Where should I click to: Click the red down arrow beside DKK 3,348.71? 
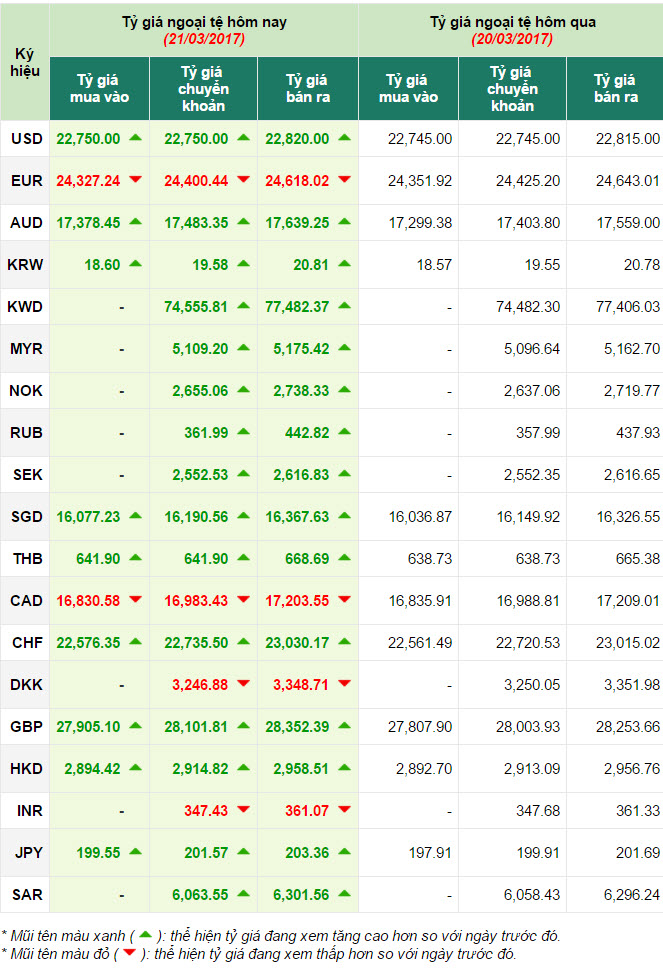(344, 684)
